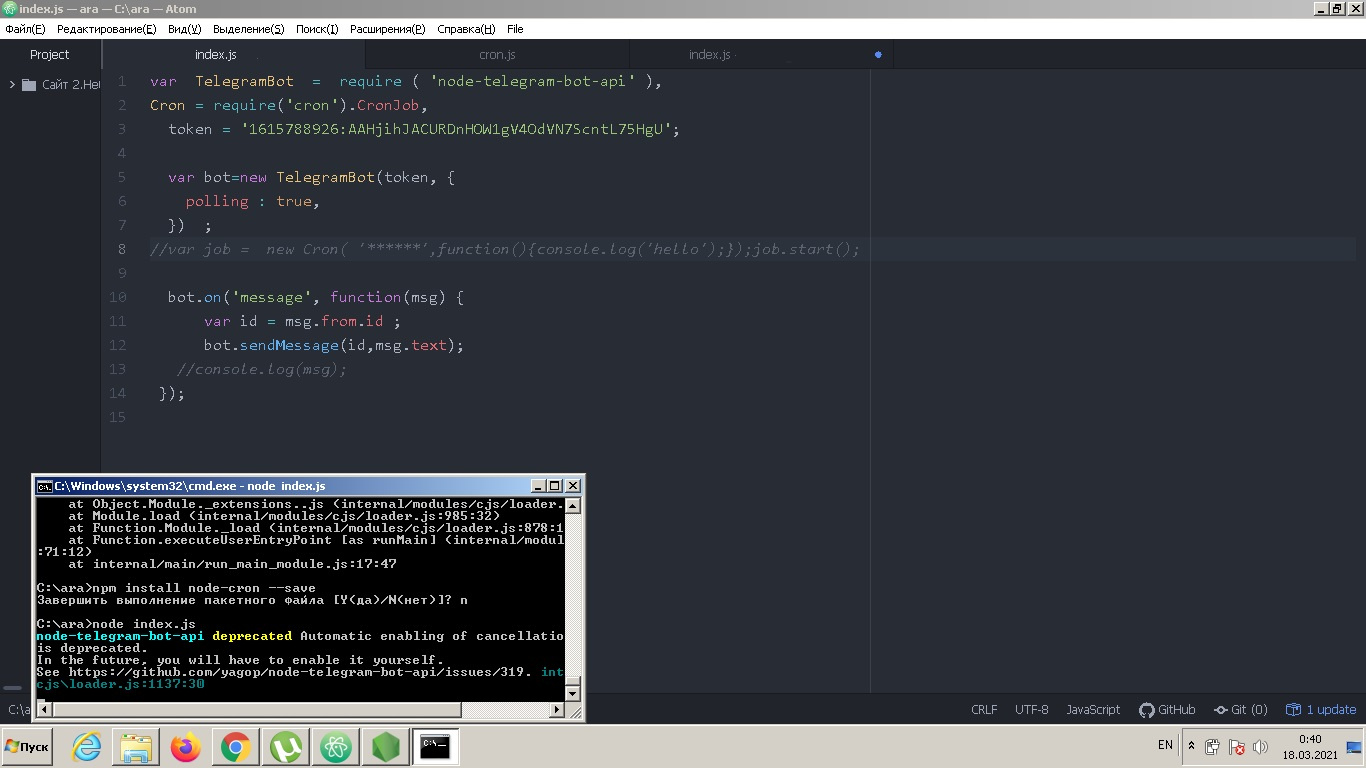Launch Firefox from the taskbar

(185, 747)
